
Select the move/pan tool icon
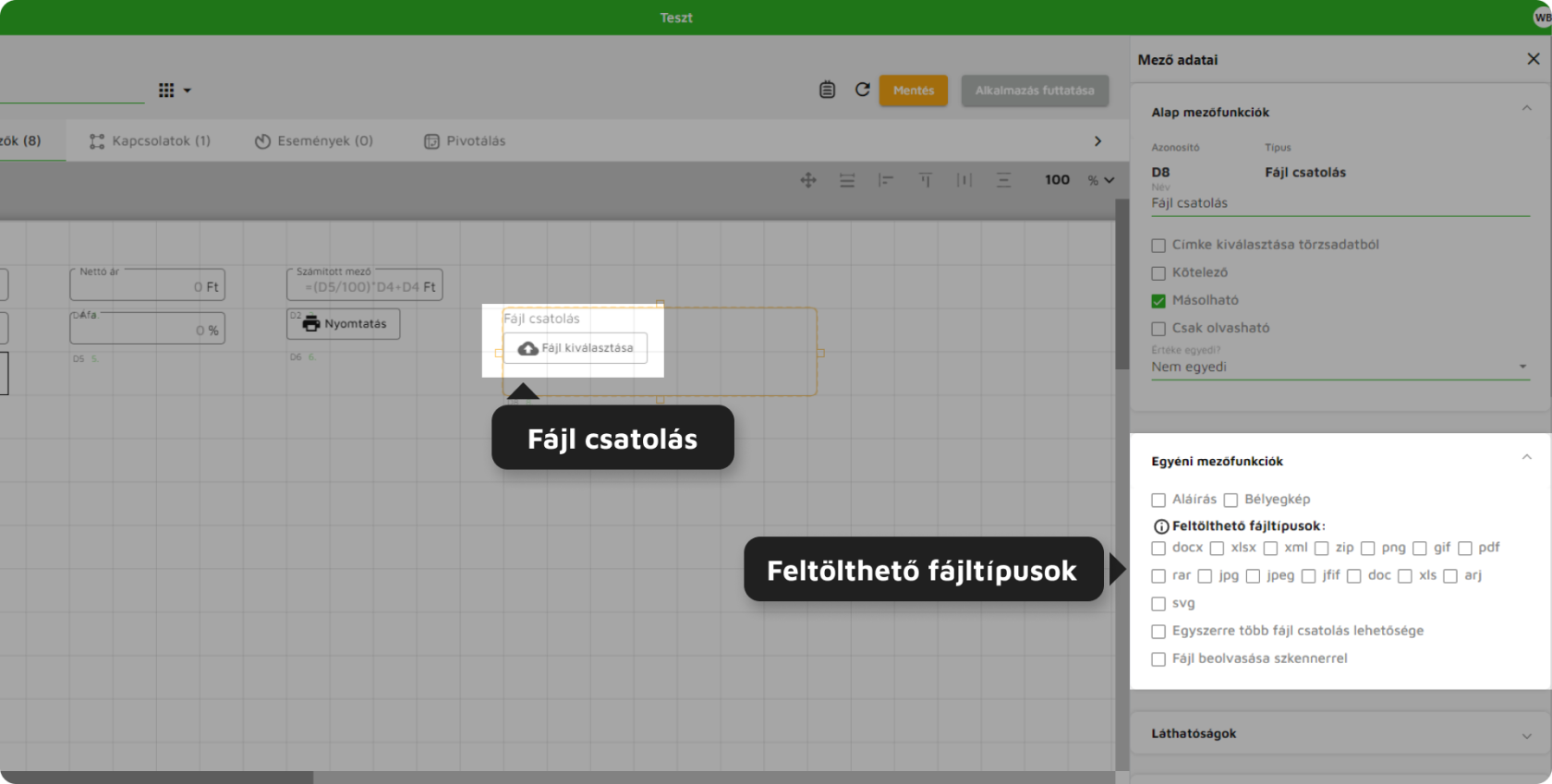[x=808, y=180]
